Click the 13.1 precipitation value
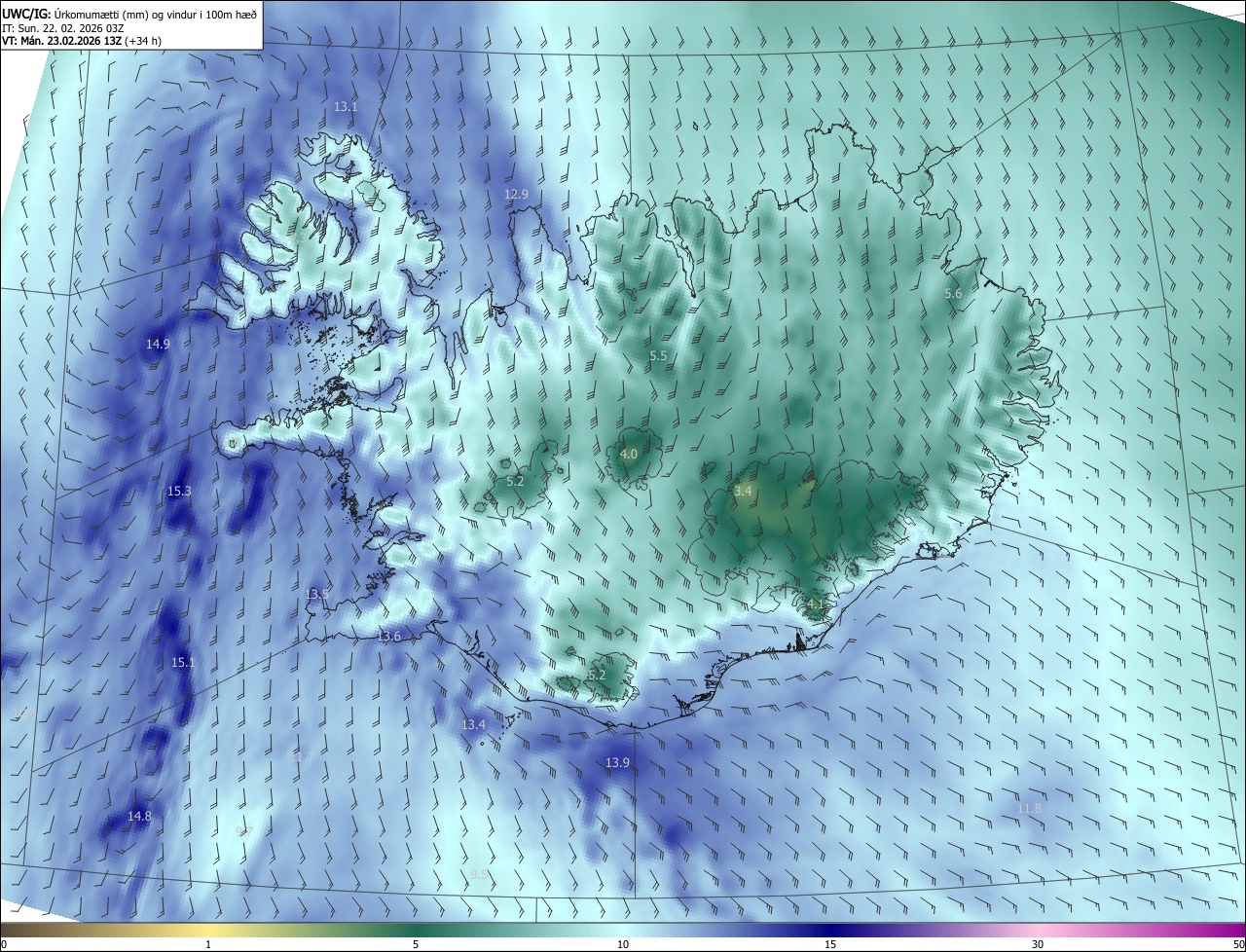The width and height of the screenshot is (1246, 952). tap(347, 107)
